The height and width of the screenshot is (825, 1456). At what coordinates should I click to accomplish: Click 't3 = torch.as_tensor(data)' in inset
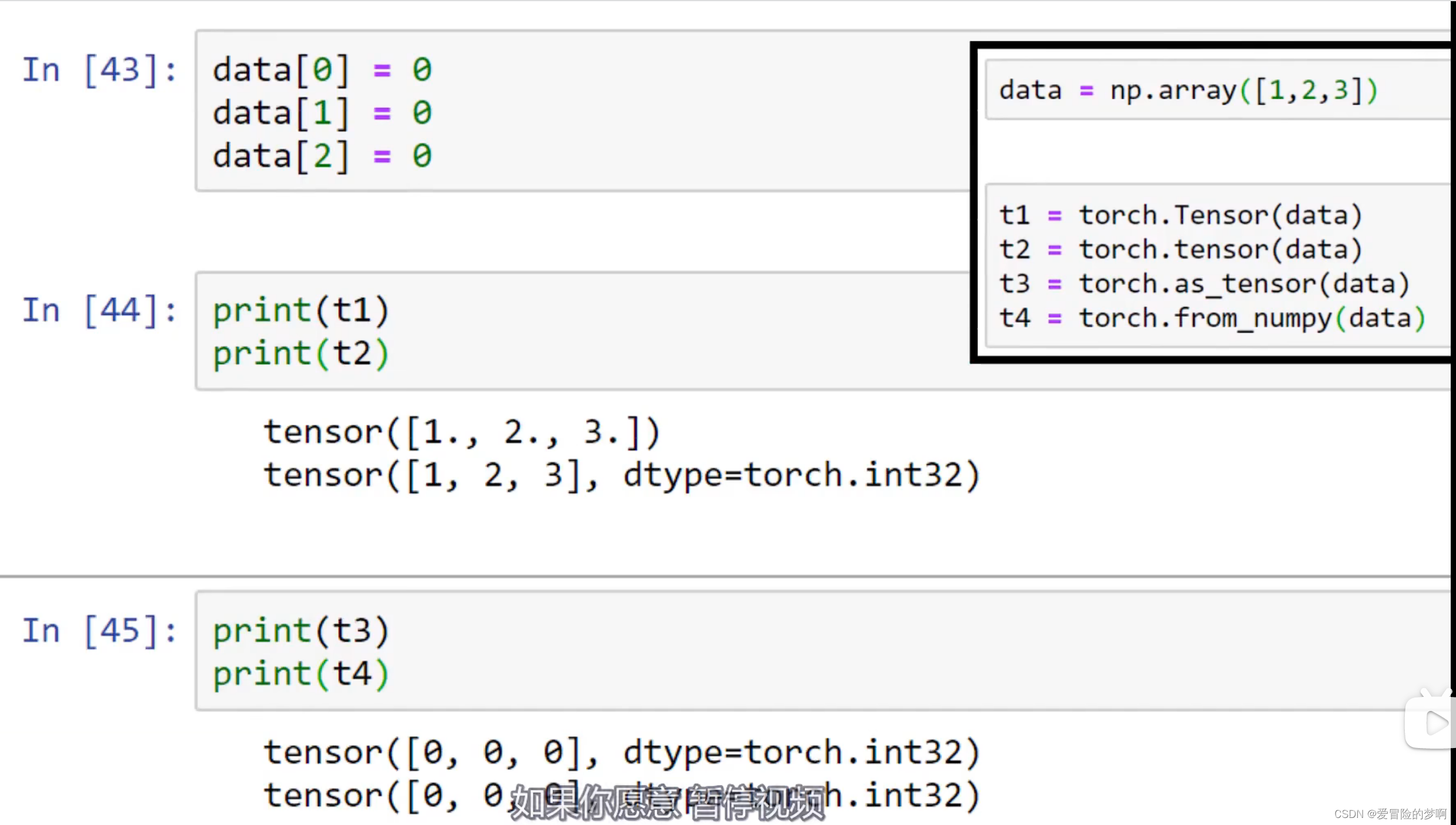[x=1204, y=284]
